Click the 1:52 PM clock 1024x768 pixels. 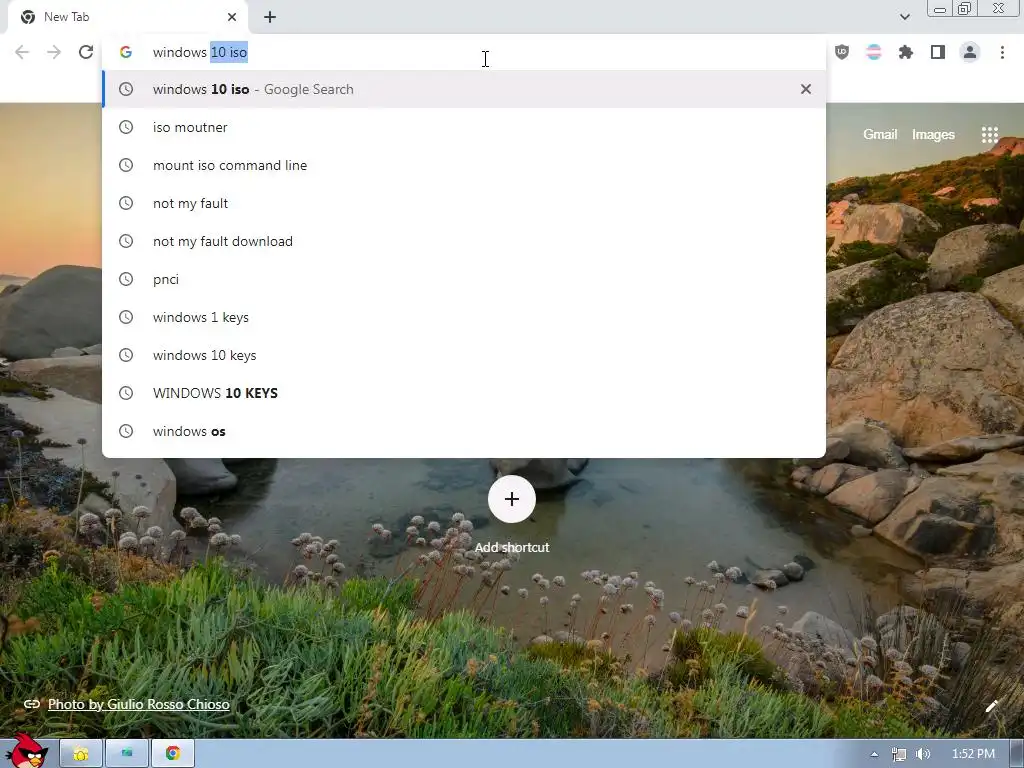coord(973,754)
